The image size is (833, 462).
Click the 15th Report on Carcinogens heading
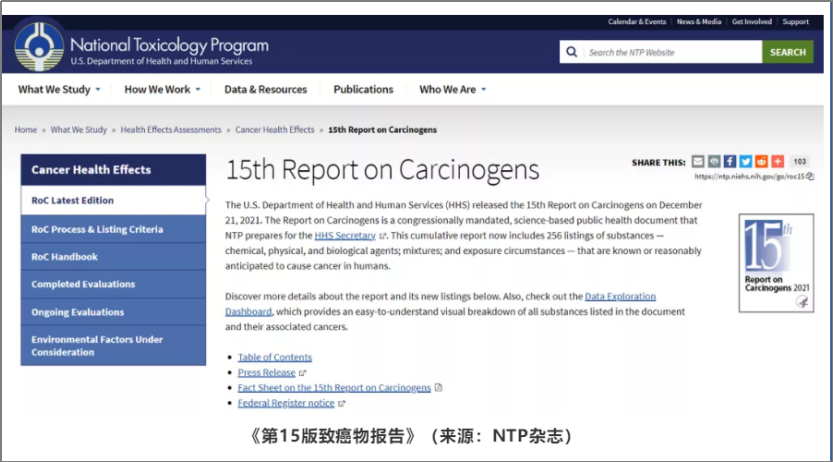382,169
